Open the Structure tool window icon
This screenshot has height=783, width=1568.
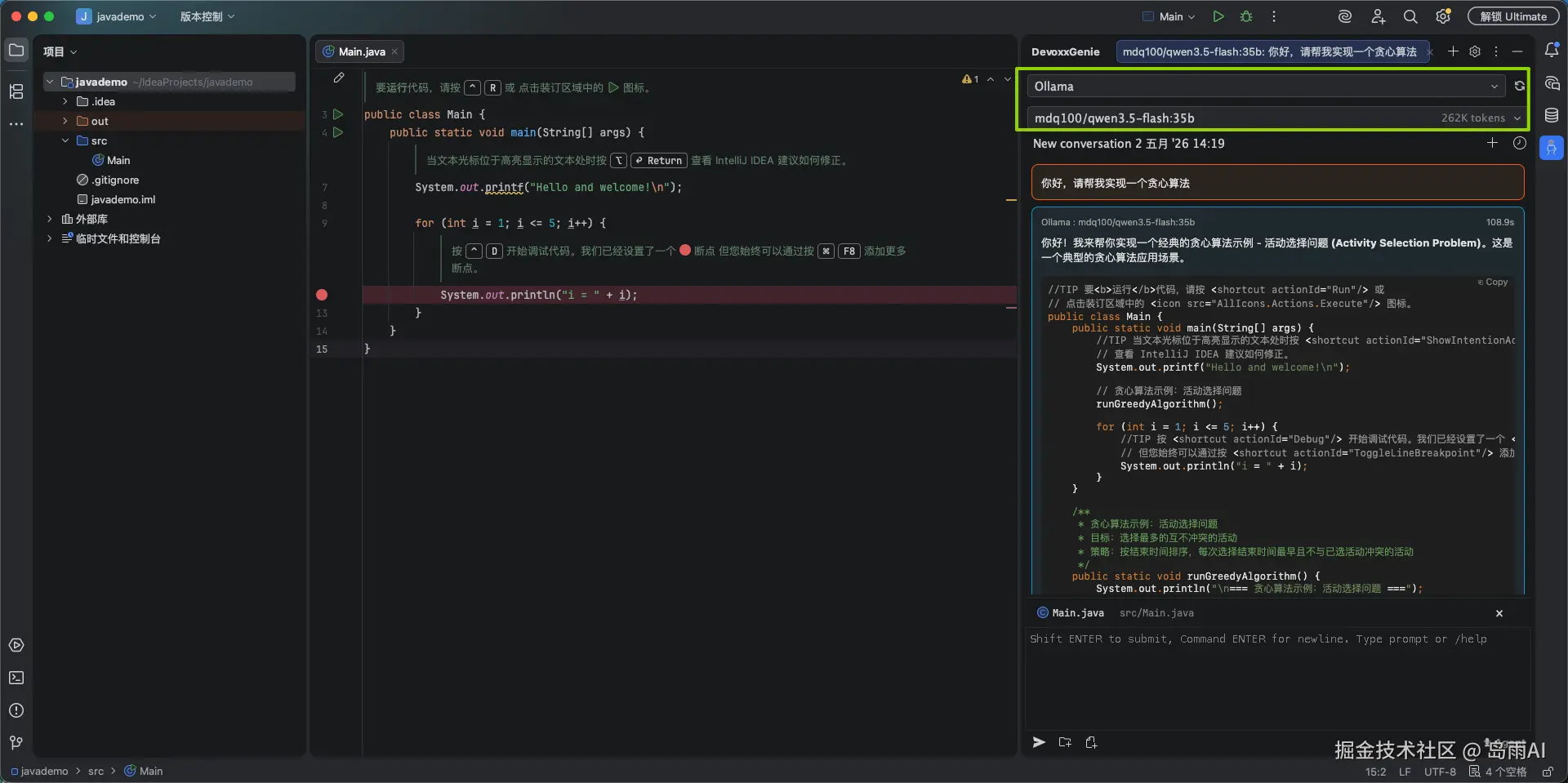click(x=16, y=91)
